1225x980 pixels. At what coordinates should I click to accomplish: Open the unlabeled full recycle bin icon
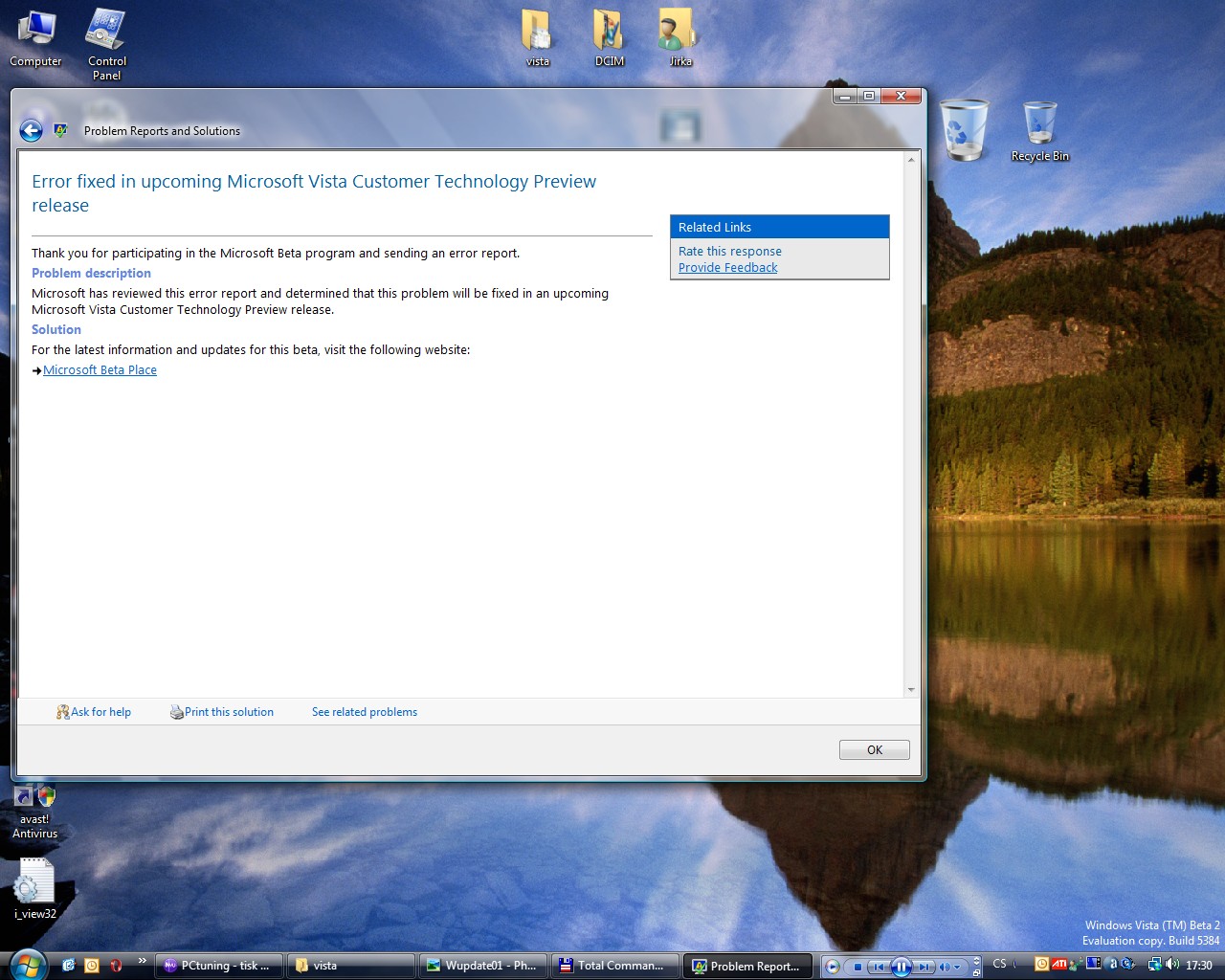tap(964, 130)
